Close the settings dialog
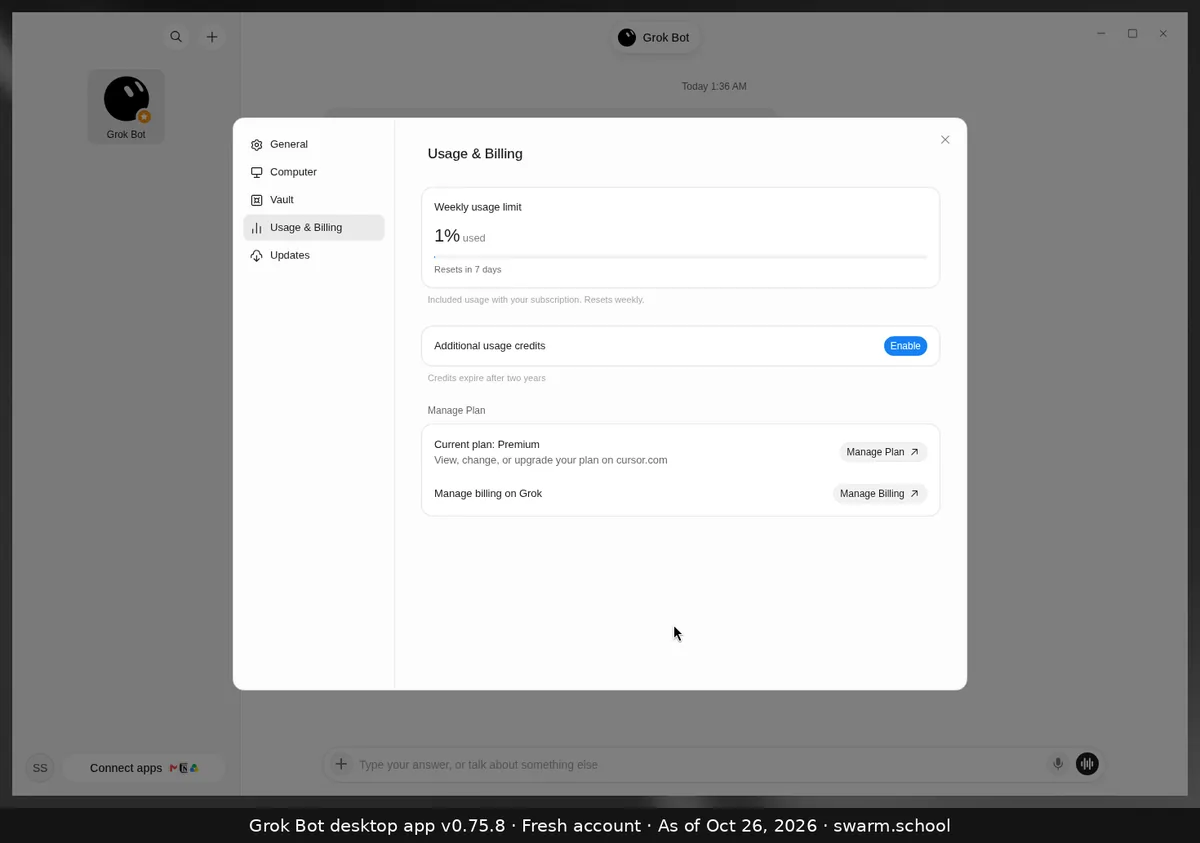Viewport: 1200px width, 843px height. pyautogui.click(x=945, y=140)
